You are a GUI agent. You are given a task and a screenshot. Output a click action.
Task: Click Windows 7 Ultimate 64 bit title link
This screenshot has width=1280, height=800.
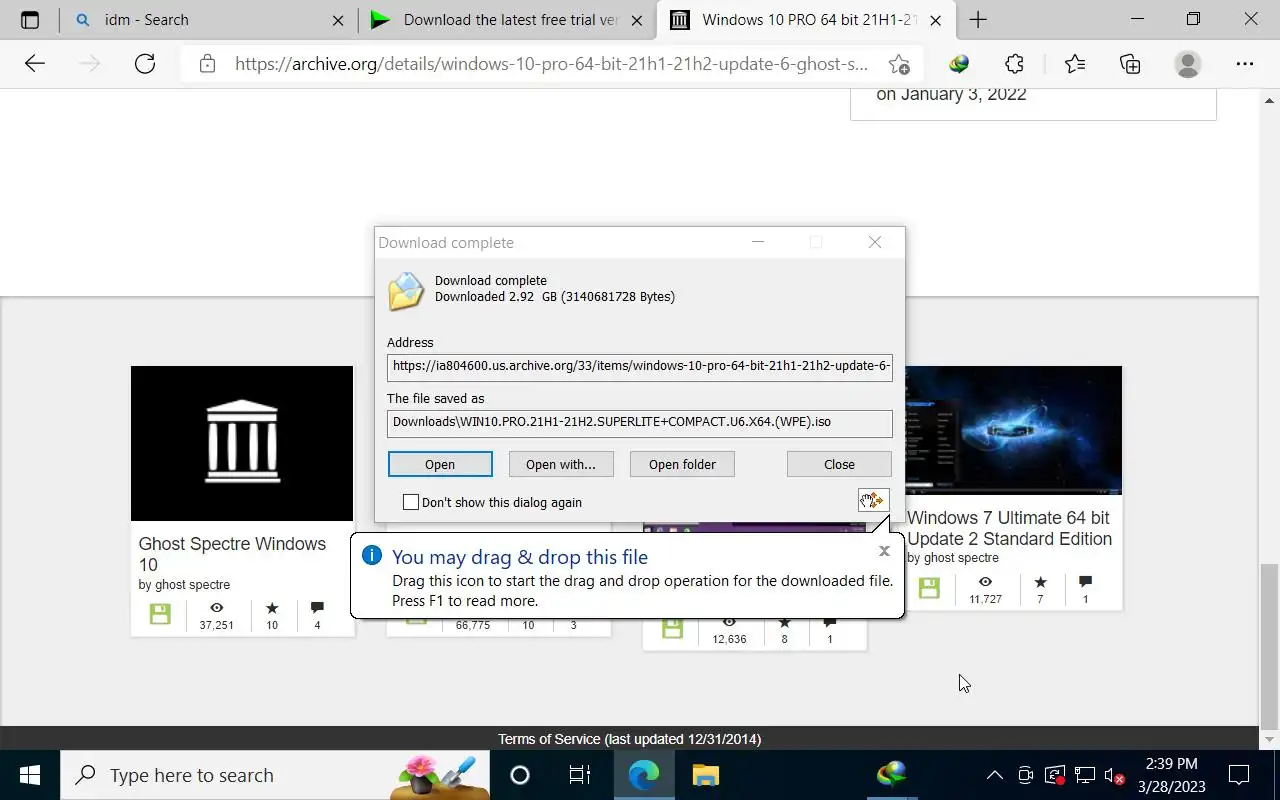[x=1009, y=528]
